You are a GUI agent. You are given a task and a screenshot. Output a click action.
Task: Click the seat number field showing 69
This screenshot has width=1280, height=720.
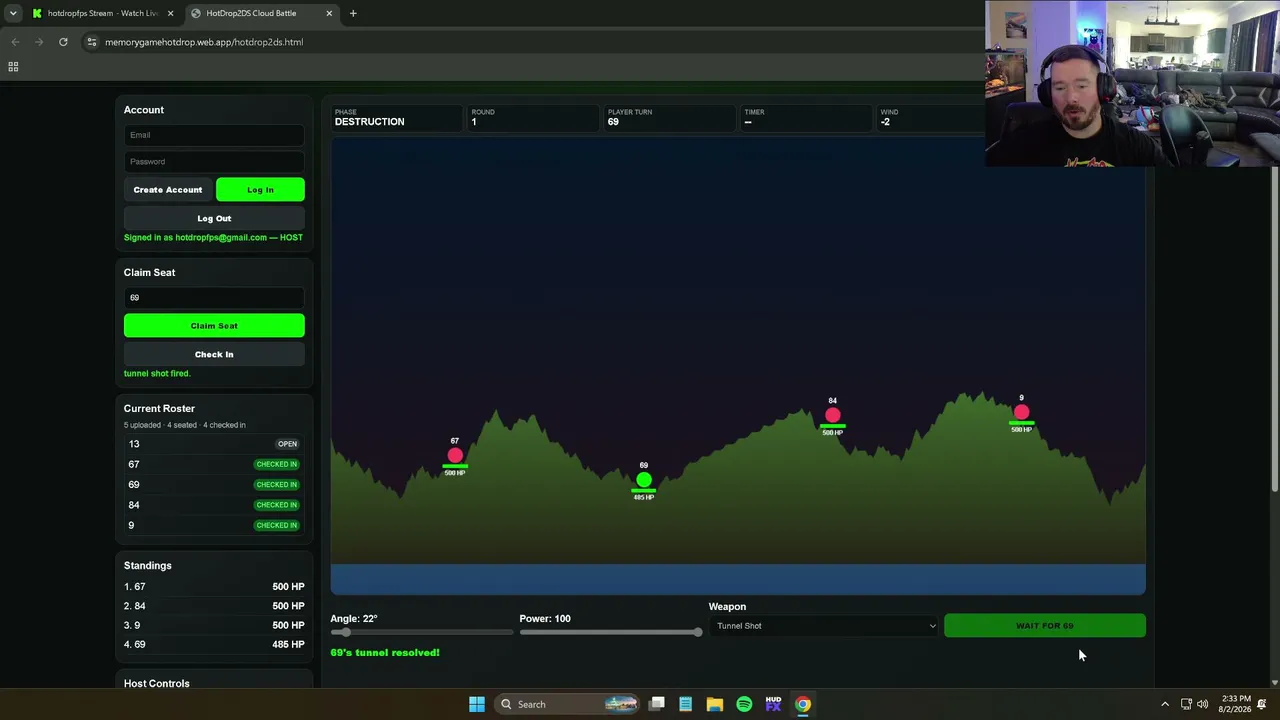(x=214, y=297)
